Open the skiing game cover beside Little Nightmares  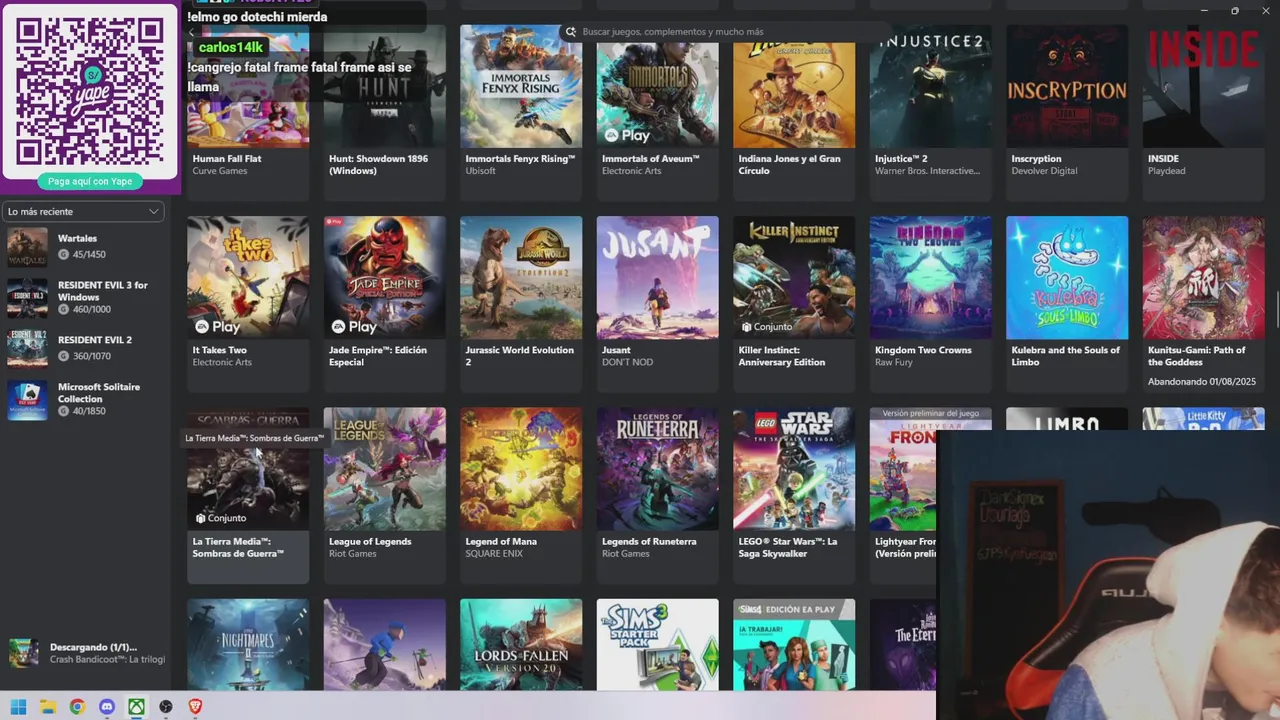point(384,644)
